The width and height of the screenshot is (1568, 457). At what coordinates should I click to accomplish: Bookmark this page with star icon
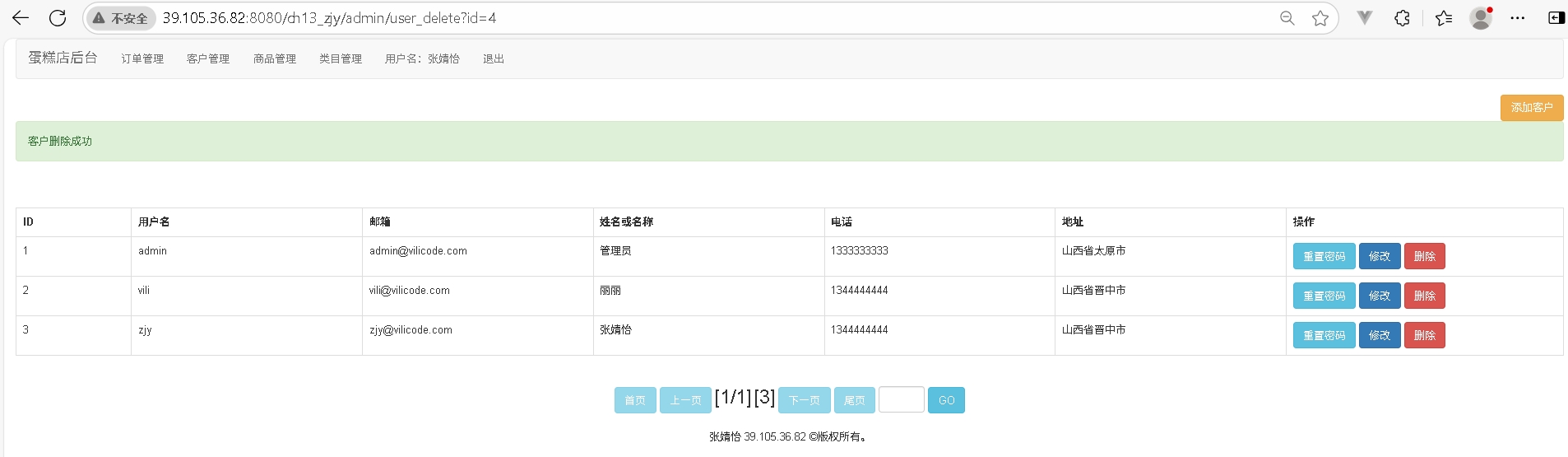click(1320, 18)
